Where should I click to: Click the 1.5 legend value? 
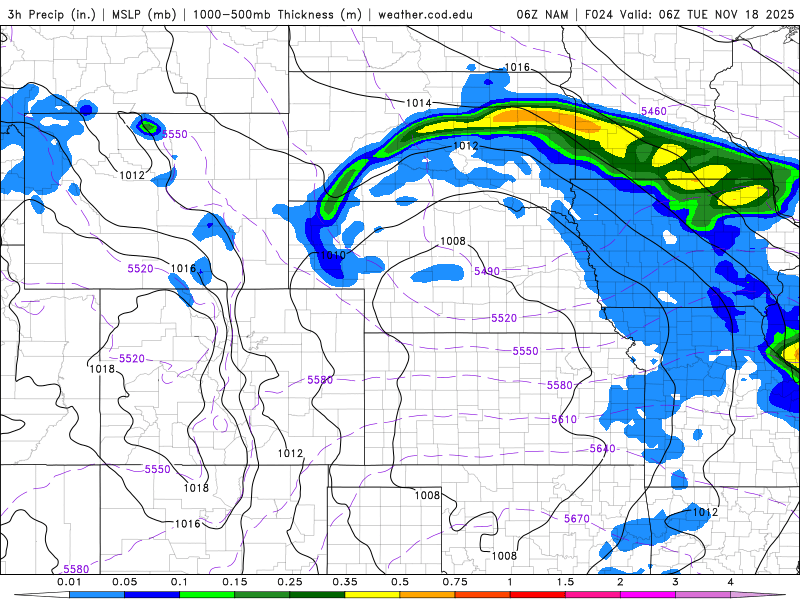(565, 582)
